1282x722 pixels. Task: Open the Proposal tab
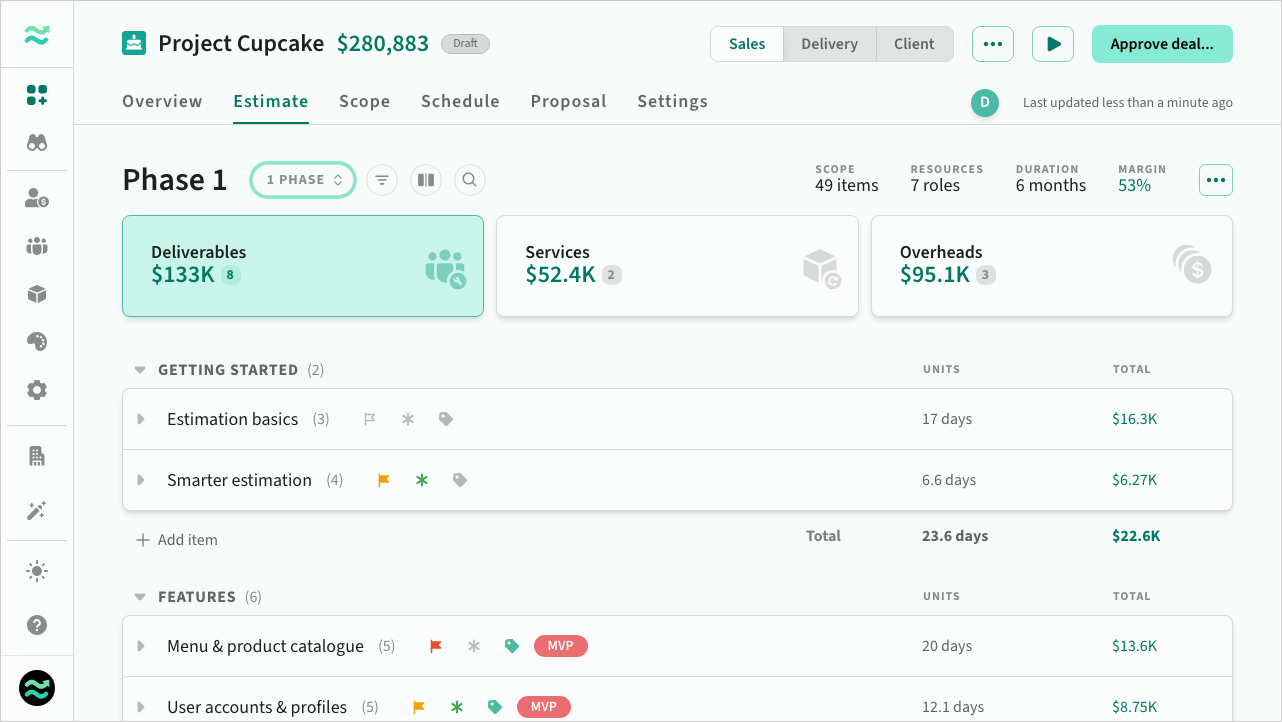568,101
